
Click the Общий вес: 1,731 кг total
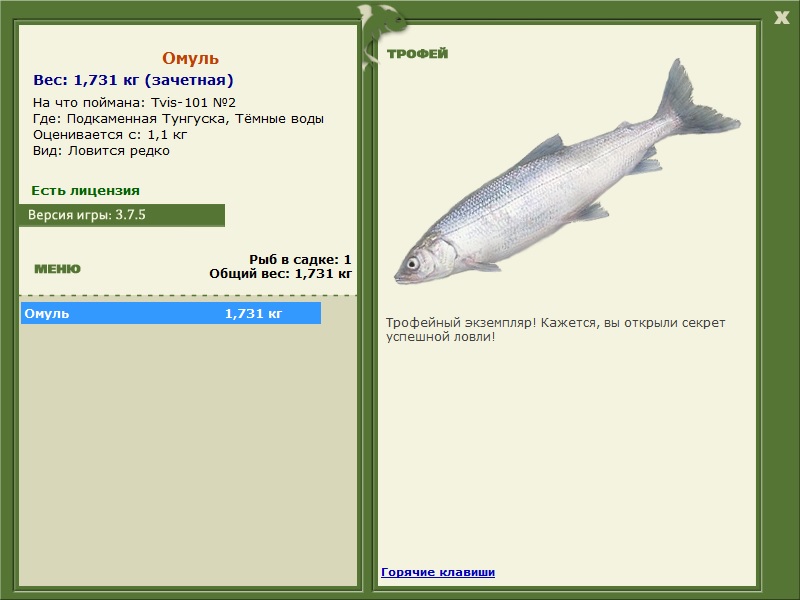(281, 273)
